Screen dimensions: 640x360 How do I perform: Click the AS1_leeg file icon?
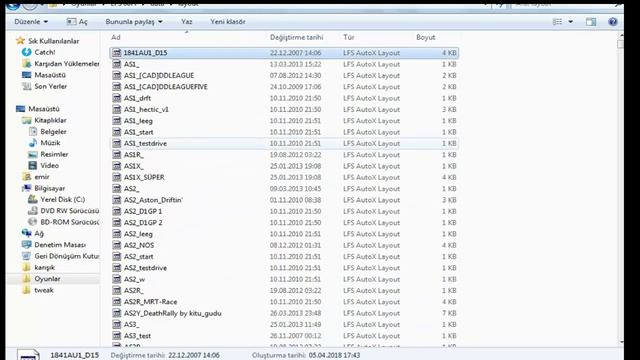[117, 121]
